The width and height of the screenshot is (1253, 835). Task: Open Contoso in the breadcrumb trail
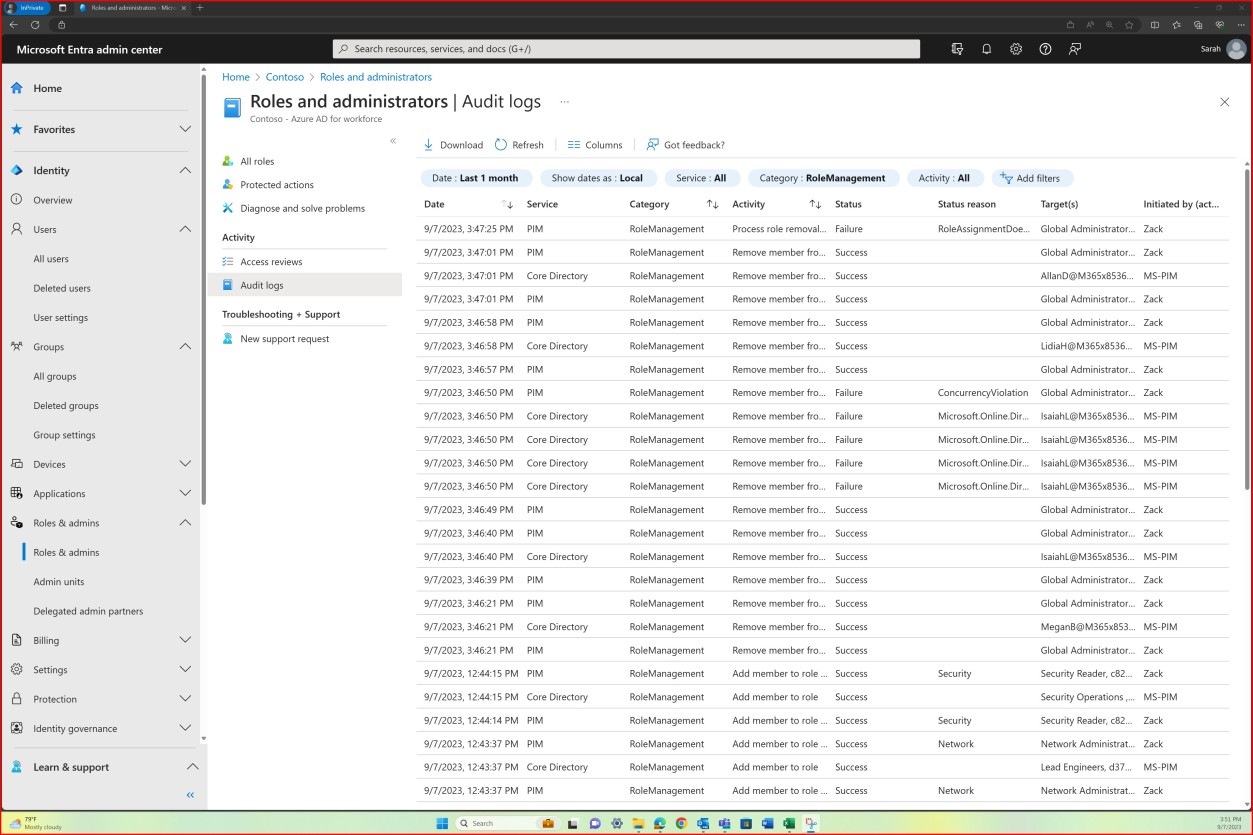[285, 76]
